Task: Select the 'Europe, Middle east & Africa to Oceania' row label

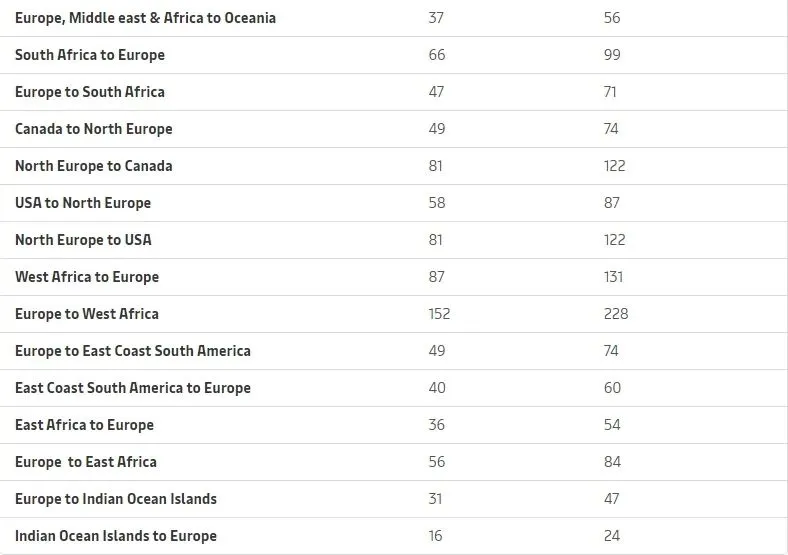Action: [145, 18]
